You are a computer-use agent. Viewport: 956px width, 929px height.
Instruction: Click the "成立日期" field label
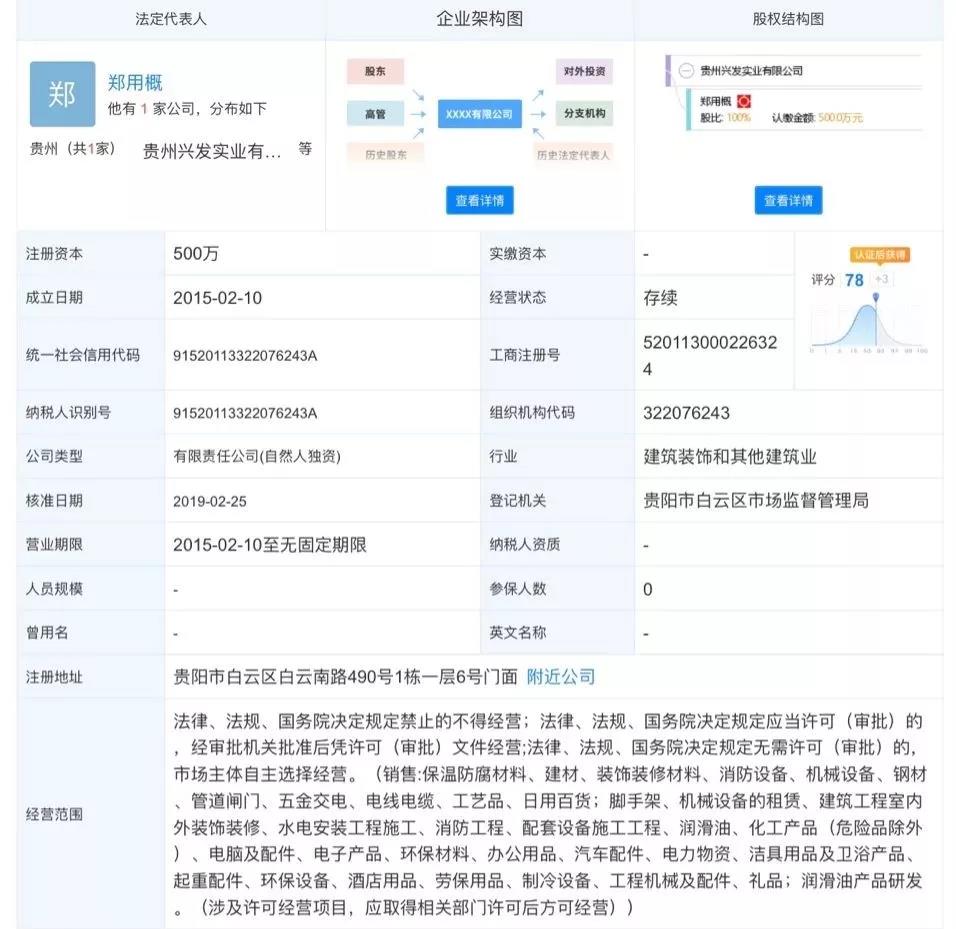pyautogui.click(x=54, y=297)
